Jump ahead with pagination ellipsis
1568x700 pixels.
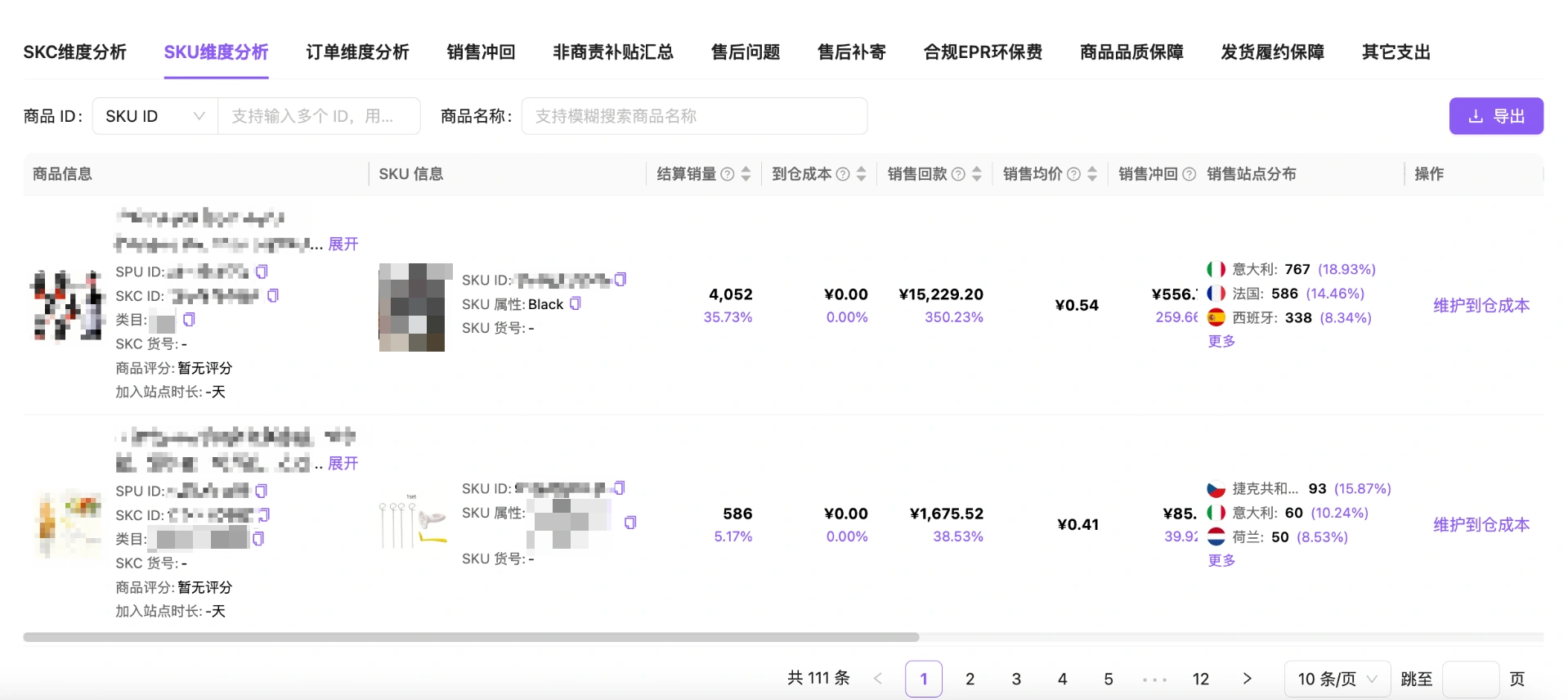pyautogui.click(x=1154, y=679)
